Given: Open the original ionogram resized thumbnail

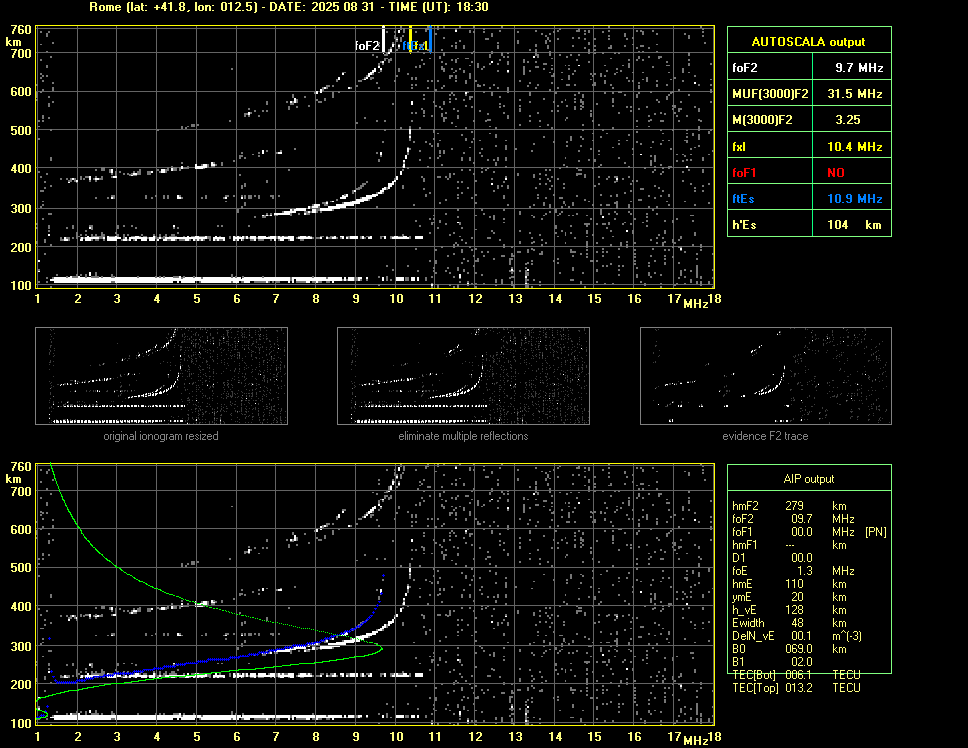Looking at the screenshot, I should tap(161, 376).
